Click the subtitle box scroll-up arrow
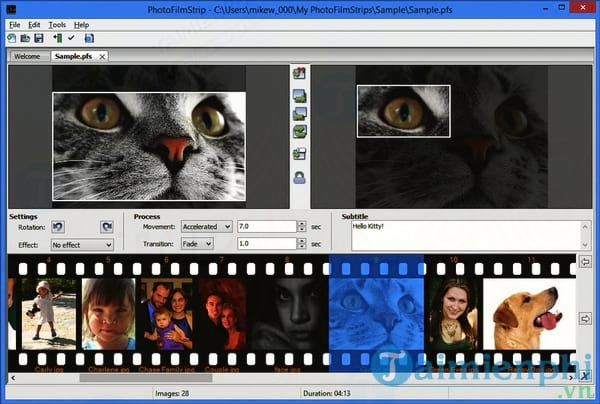 [x=585, y=227]
